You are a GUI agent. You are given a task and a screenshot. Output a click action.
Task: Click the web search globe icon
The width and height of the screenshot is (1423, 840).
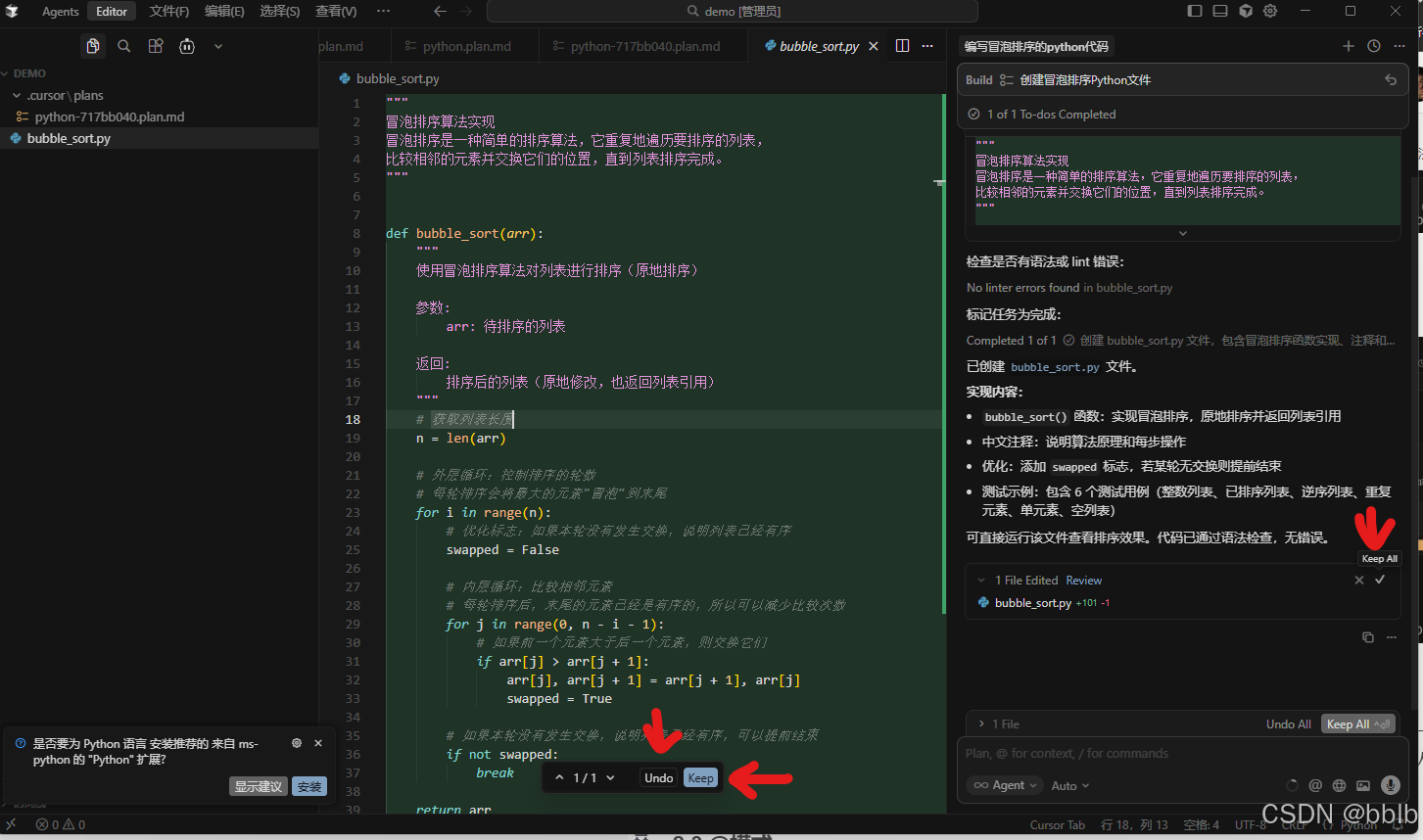tap(1339, 785)
